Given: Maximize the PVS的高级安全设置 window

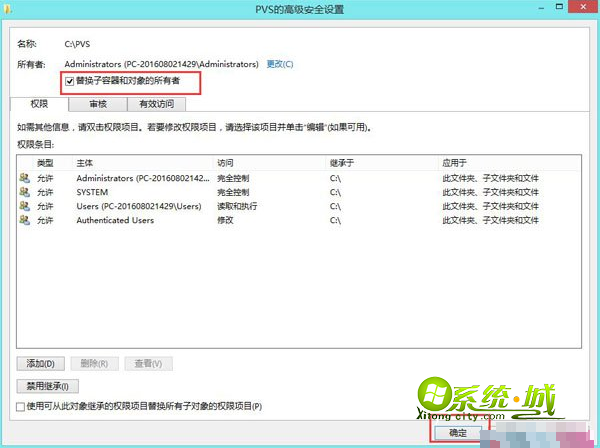Looking at the screenshot, I should coord(559,7).
